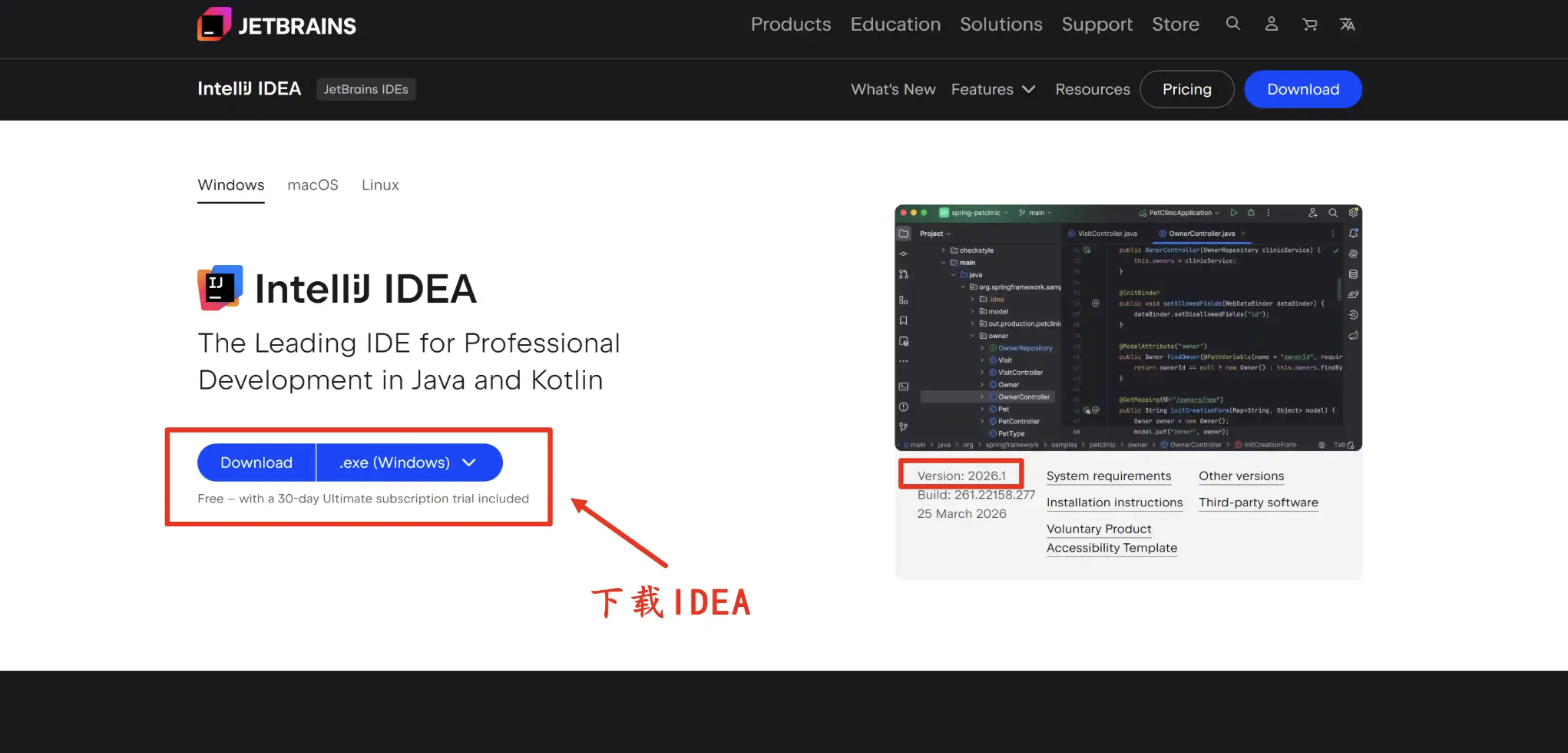This screenshot has height=753, width=1568.
Task: Open Other versions link
Action: pyautogui.click(x=1241, y=476)
